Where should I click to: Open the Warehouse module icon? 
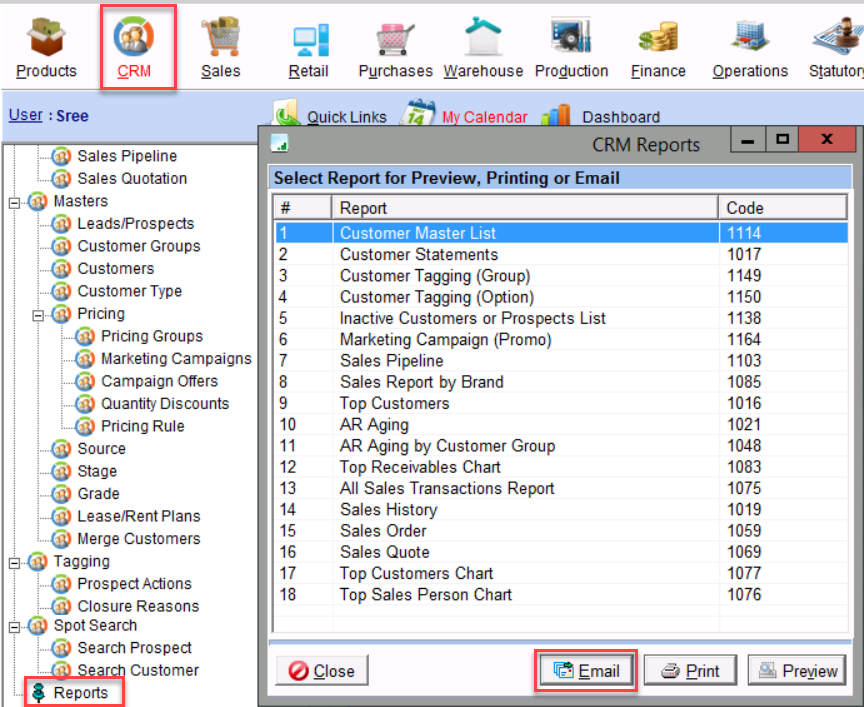point(483,40)
